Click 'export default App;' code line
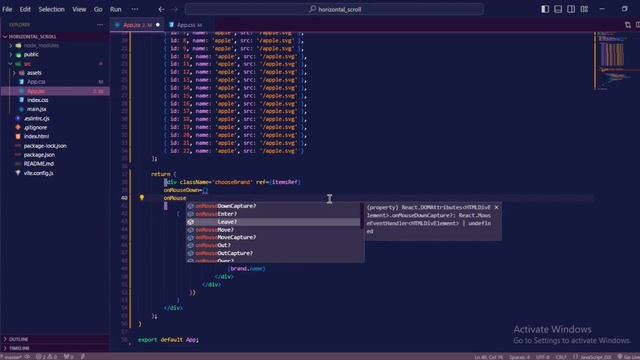The image size is (640, 360). coord(169,340)
